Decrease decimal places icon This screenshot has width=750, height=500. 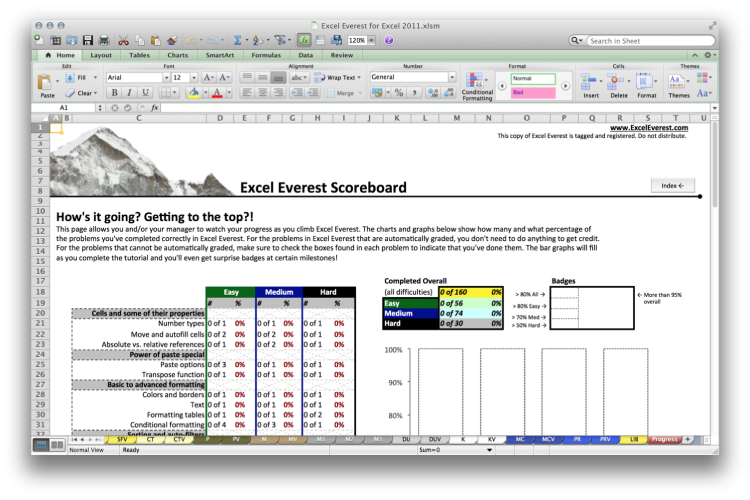tap(449, 93)
